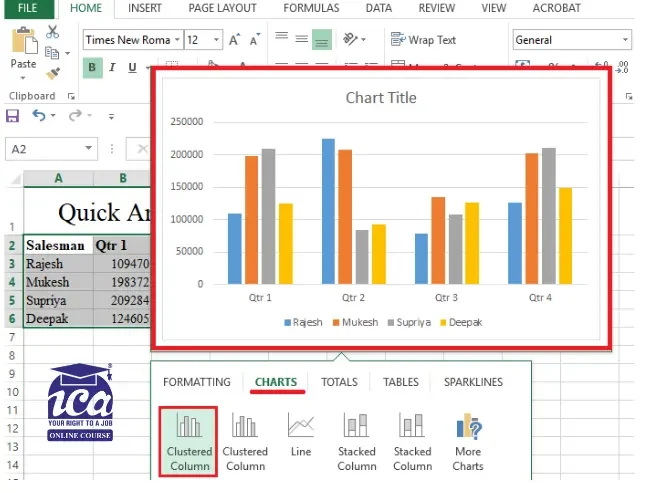Click the Undo arrow icon
Viewport: 657px width, 493px height.
(39, 115)
